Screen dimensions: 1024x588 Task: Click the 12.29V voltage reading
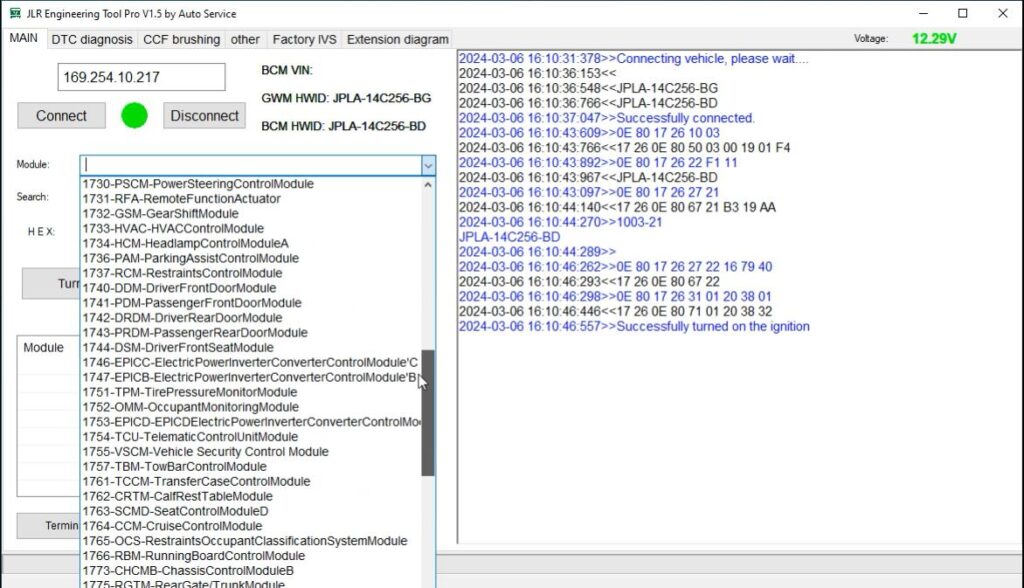(934, 39)
